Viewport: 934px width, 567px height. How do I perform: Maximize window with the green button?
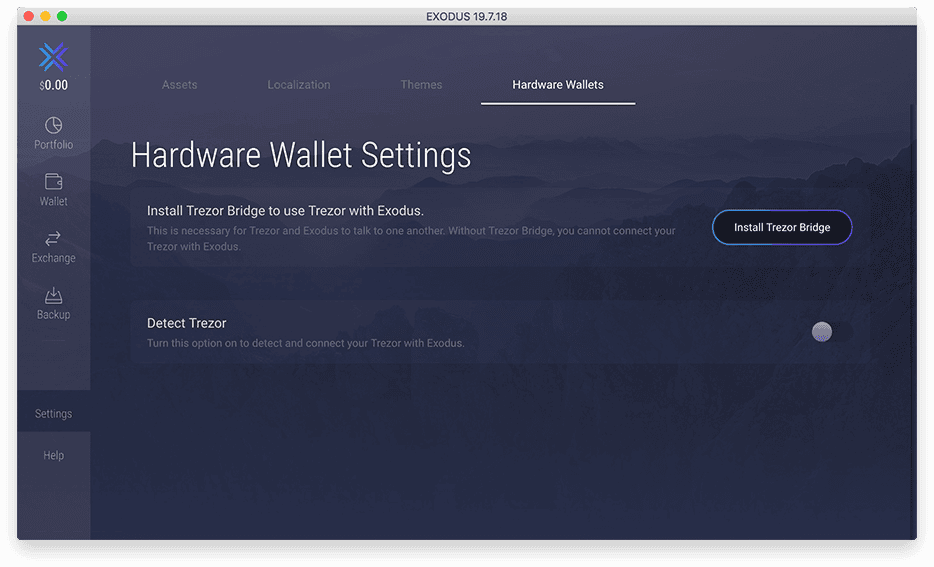point(62,16)
